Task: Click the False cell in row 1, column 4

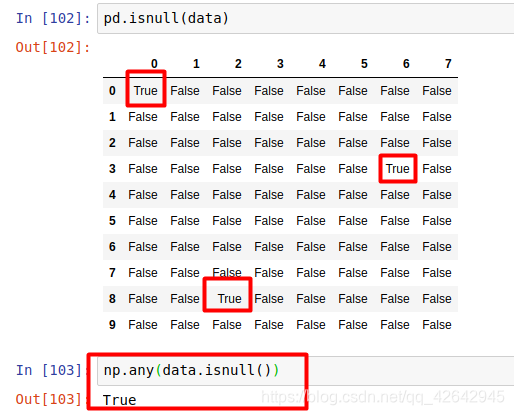Action: tap(311, 117)
